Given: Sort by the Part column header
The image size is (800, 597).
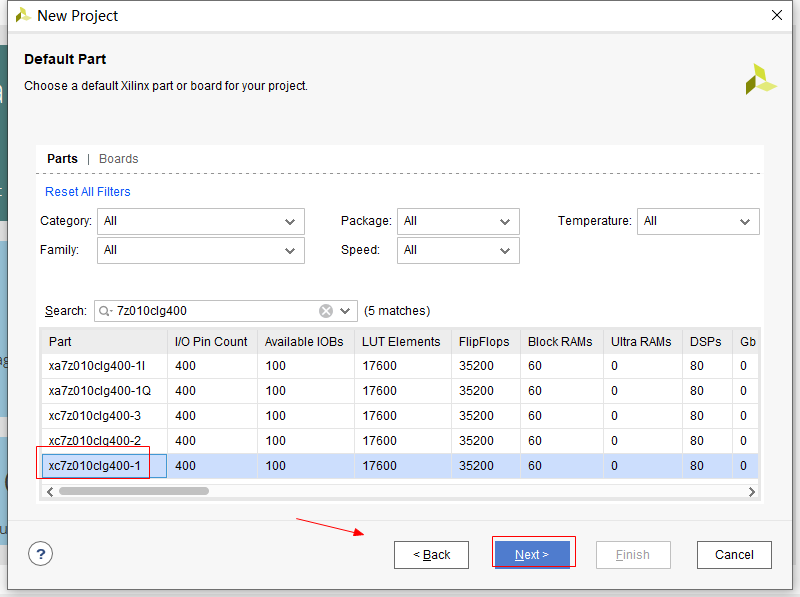Looking at the screenshot, I should 105,342.
